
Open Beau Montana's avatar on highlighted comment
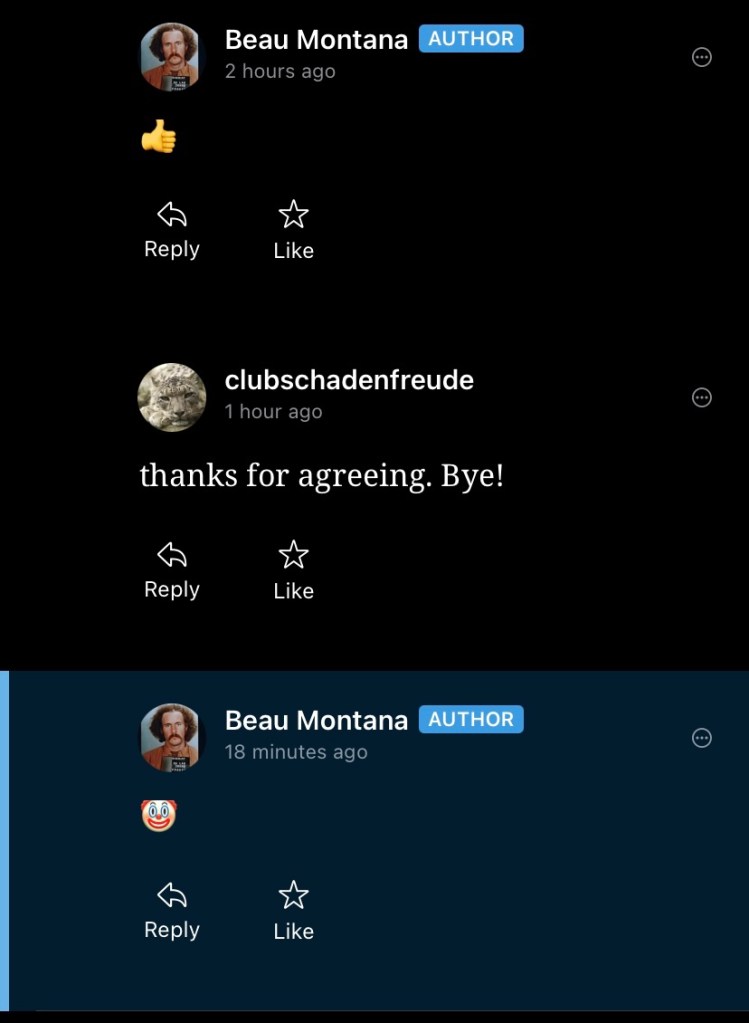172,737
